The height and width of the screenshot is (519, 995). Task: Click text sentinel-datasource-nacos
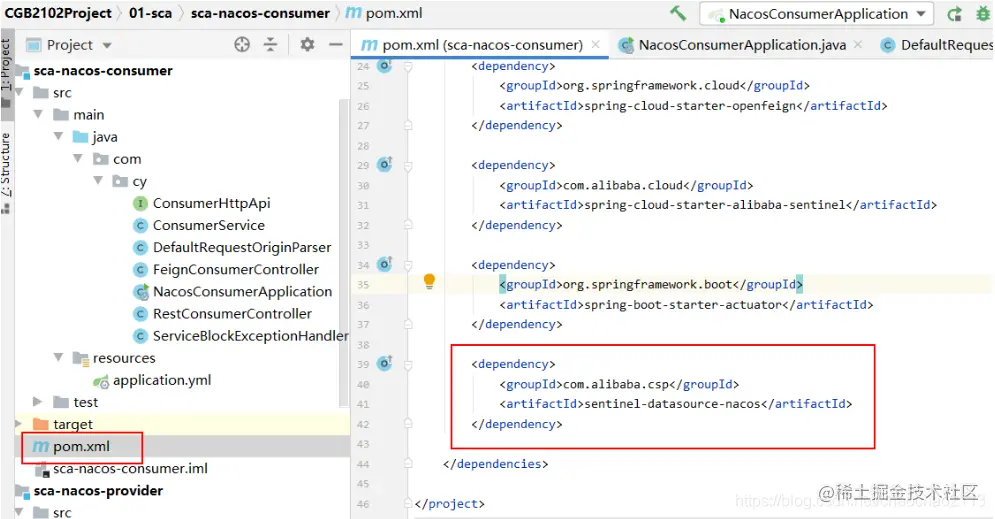pos(671,404)
